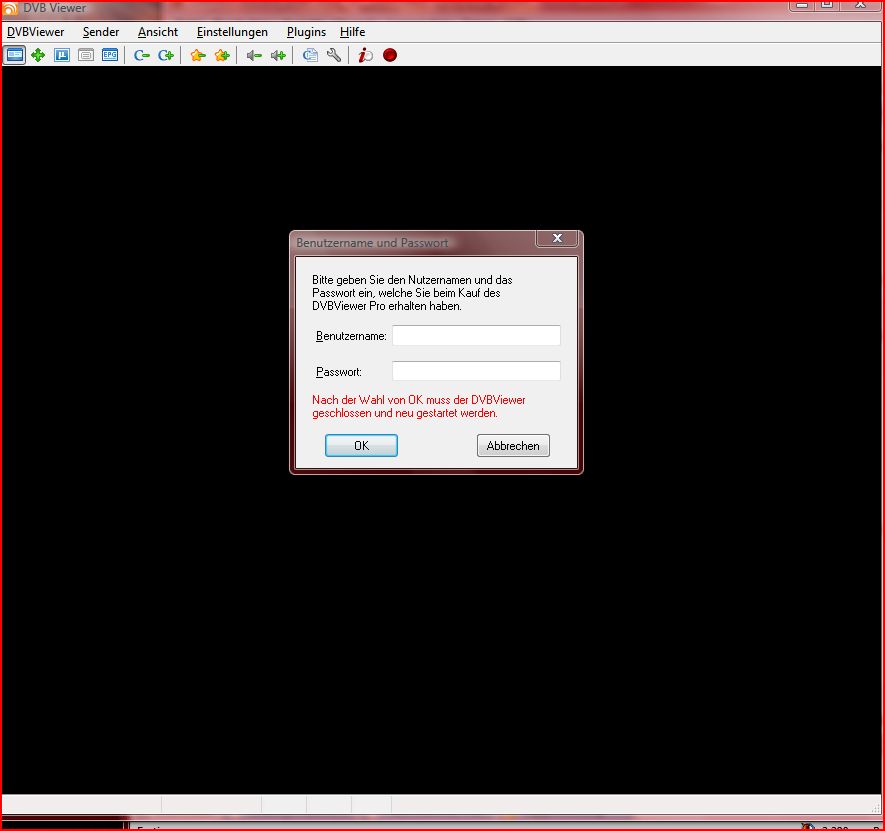Click the 'Passwort:' label
Screen dimensions: 885x831
pos(339,372)
